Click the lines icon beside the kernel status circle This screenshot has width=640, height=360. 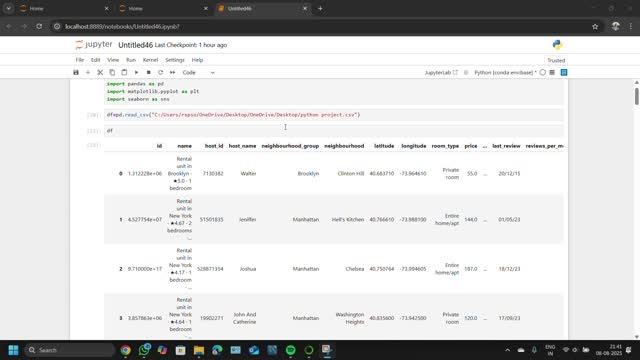552,72
